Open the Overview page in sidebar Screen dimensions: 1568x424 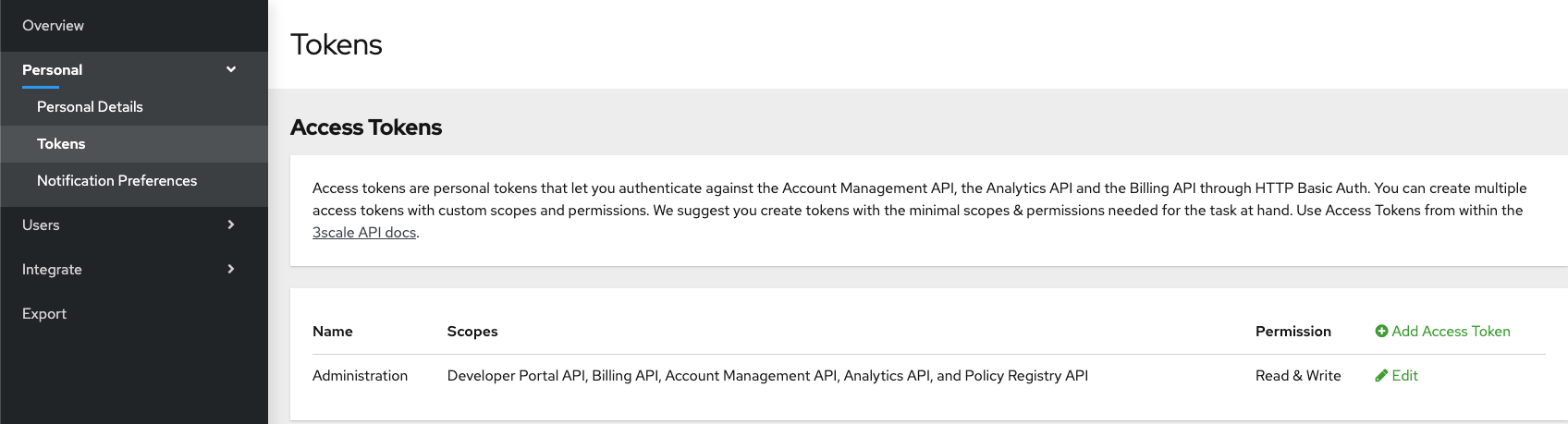53,26
